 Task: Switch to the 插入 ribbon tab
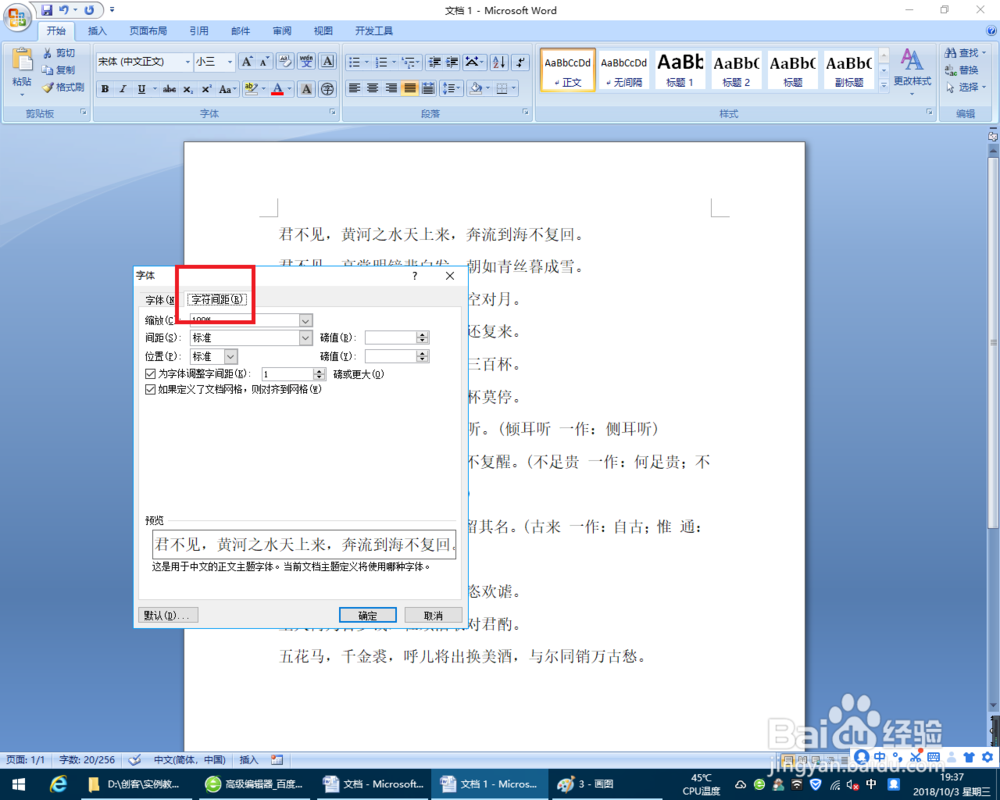coord(97,31)
